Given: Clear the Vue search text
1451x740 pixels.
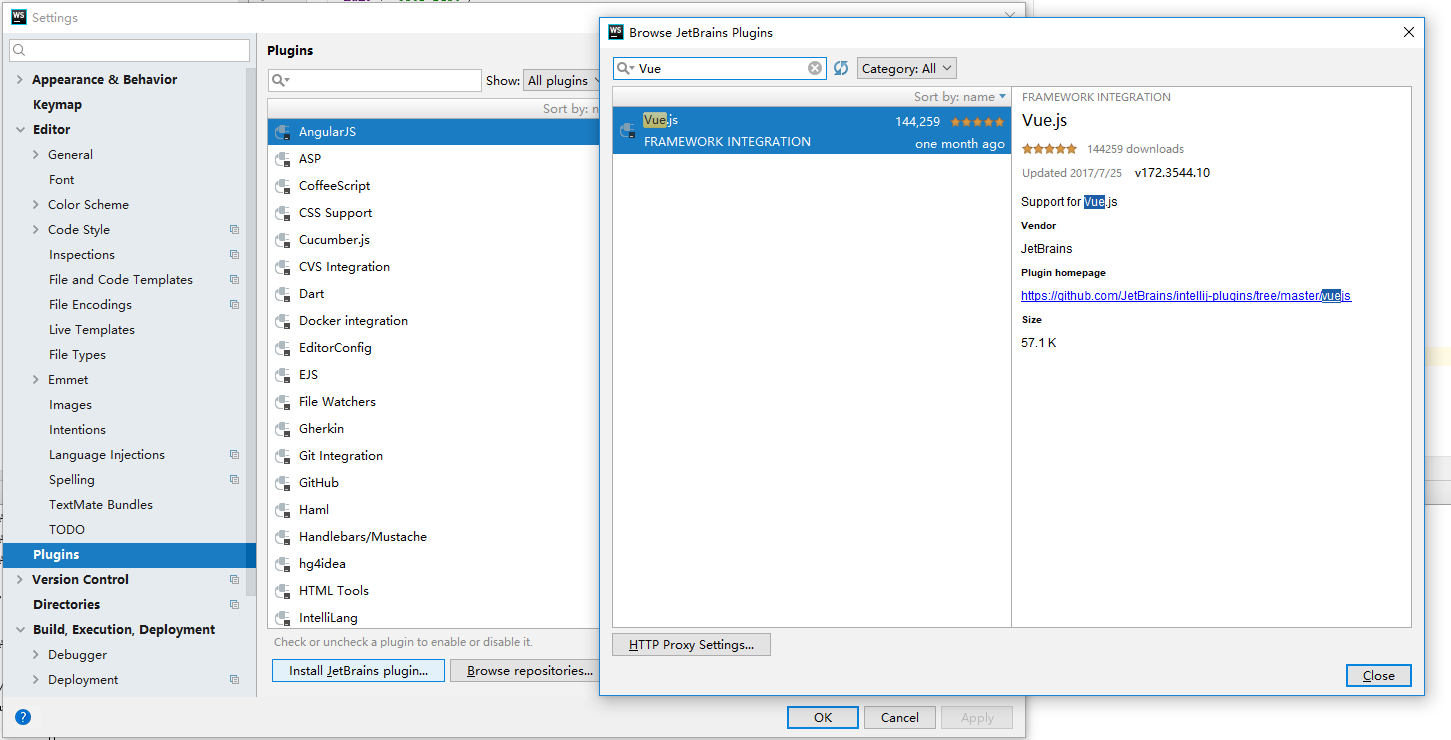Looking at the screenshot, I should [x=815, y=68].
